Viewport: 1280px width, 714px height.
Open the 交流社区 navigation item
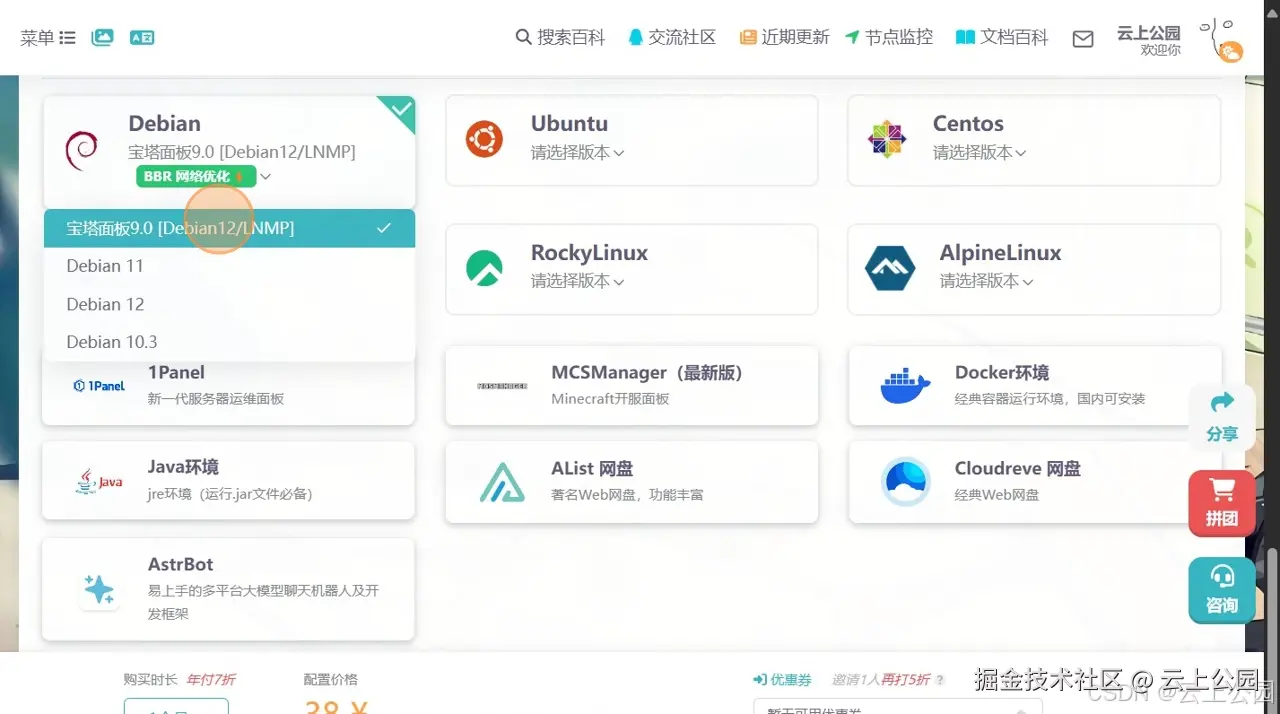tap(672, 36)
